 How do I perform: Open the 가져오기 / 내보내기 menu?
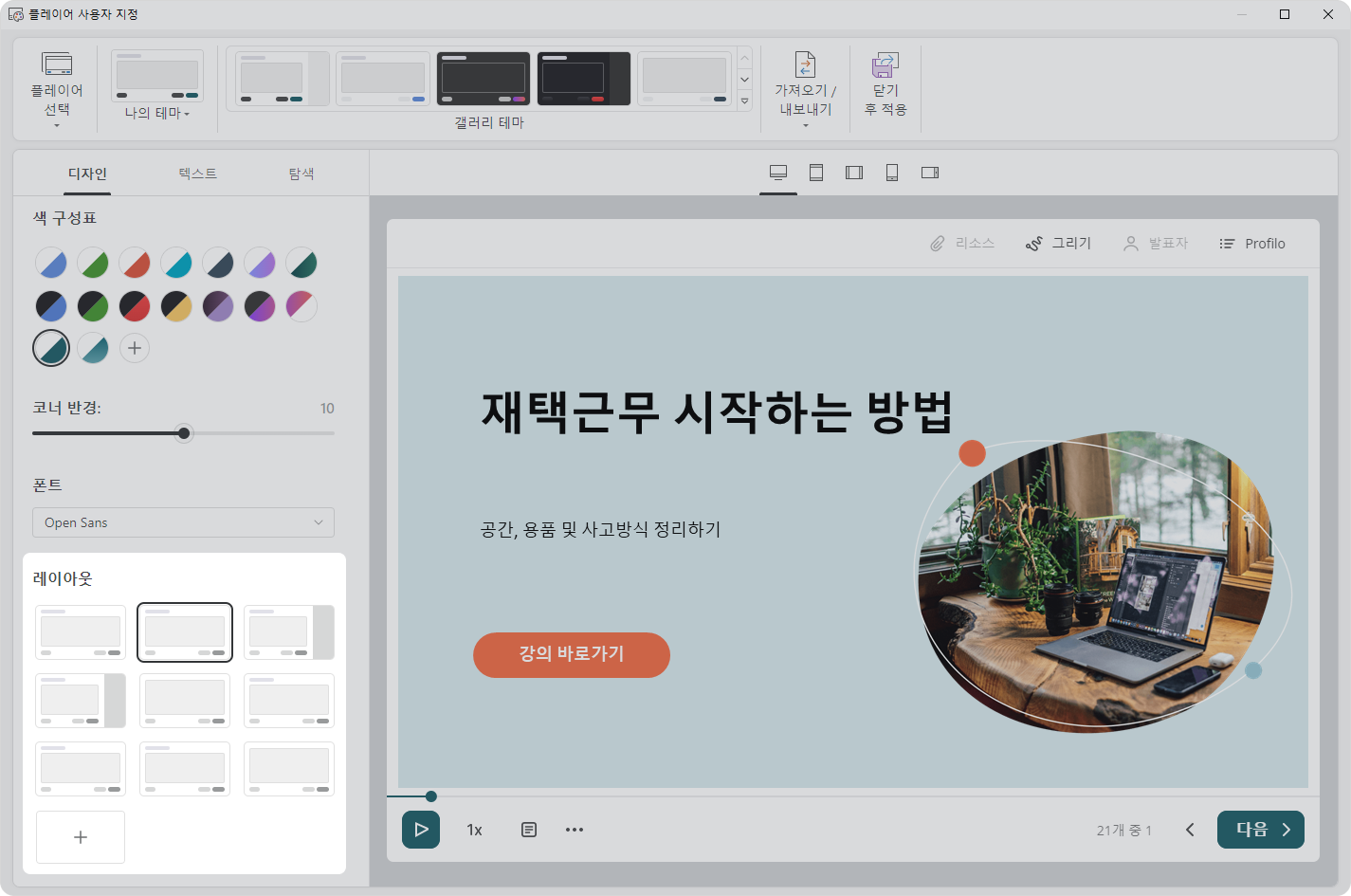tap(805, 90)
